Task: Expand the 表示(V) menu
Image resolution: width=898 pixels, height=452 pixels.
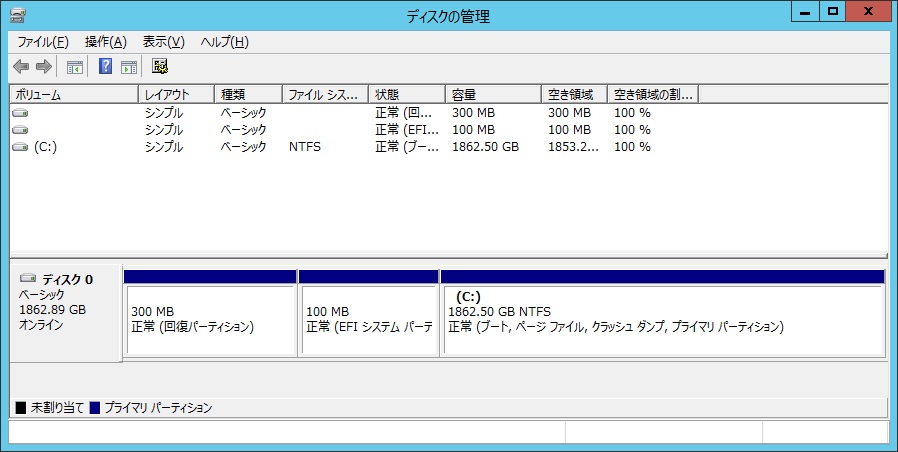Action: click(x=164, y=42)
